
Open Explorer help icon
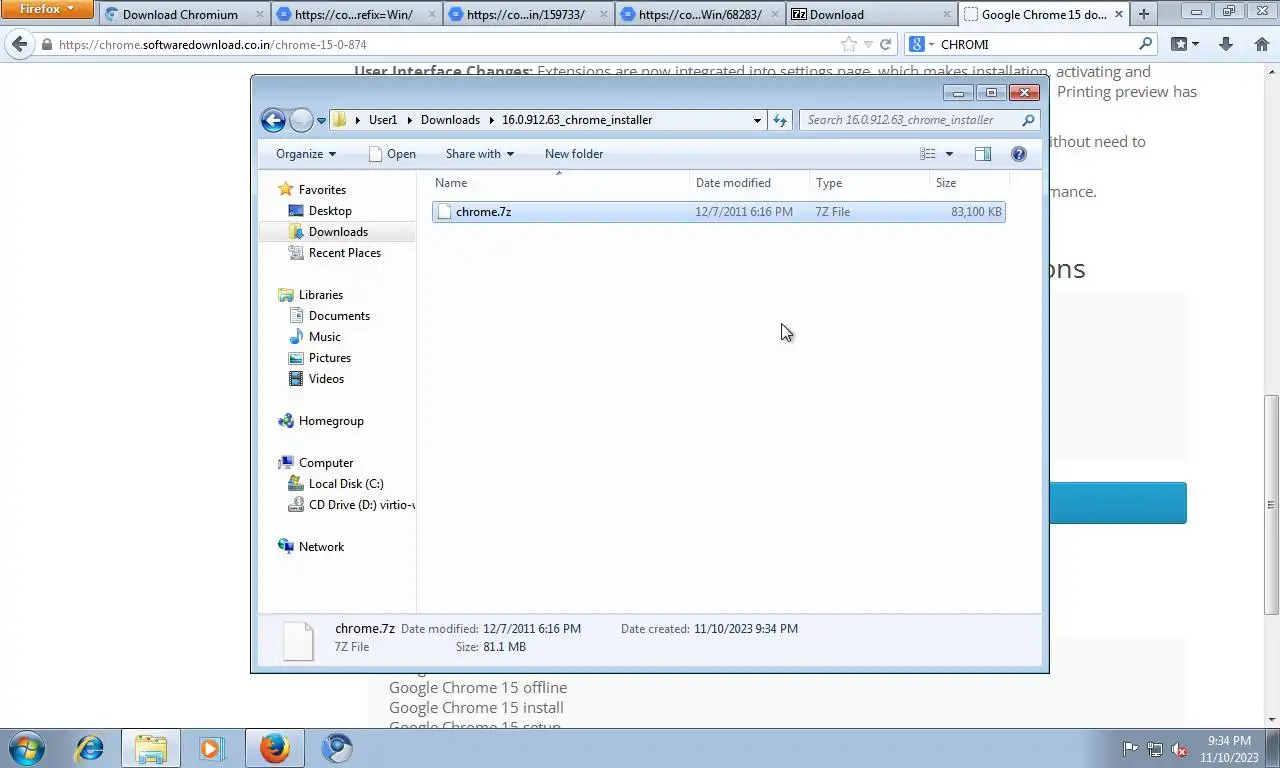point(1019,154)
